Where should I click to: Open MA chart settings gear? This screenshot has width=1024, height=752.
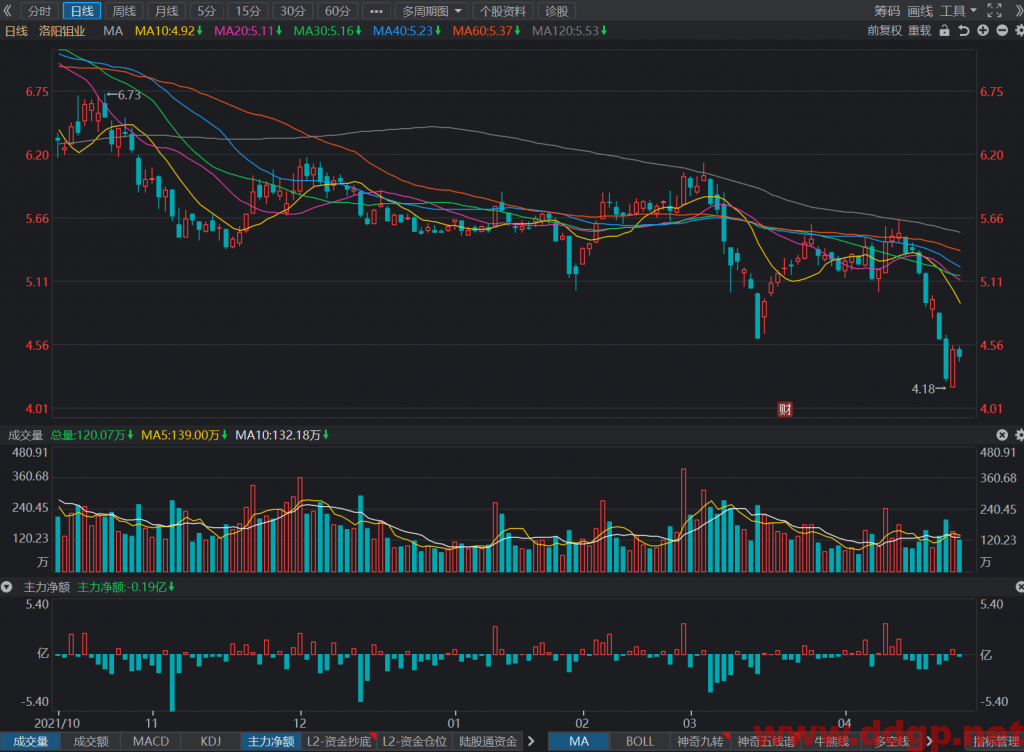[x=1019, y=31]
